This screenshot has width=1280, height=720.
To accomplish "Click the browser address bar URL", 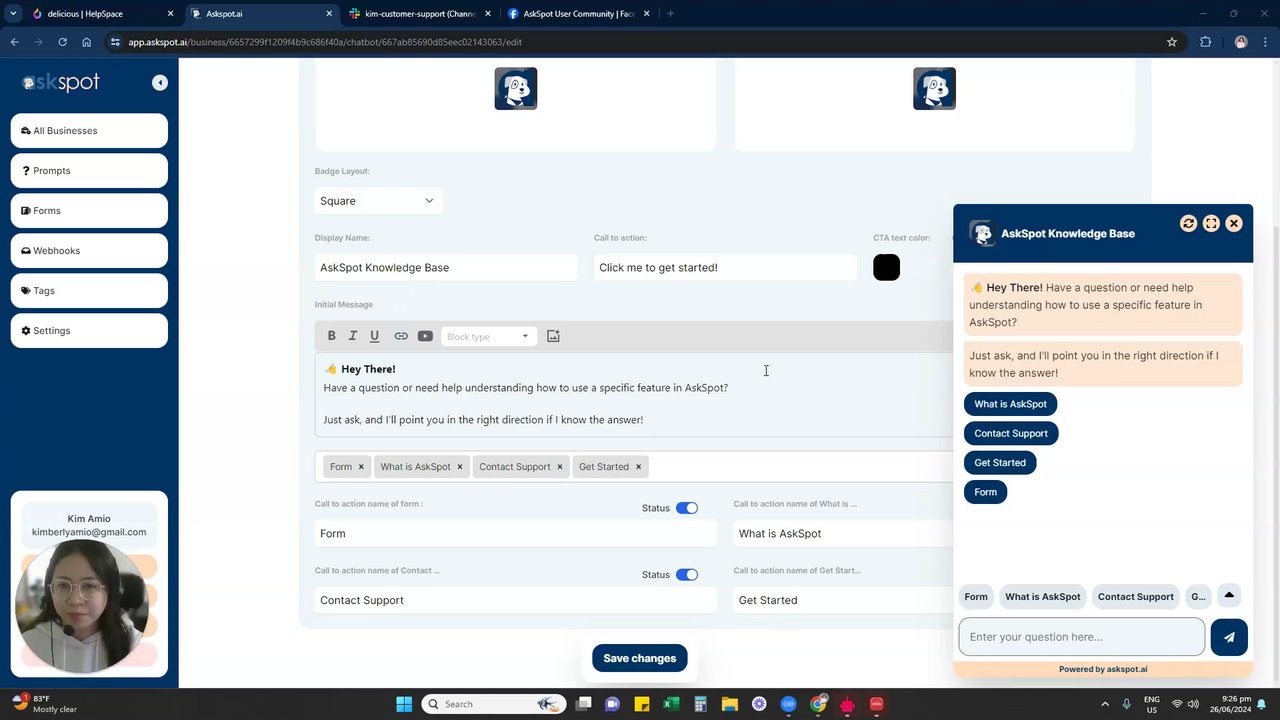I will coord(325,42).
